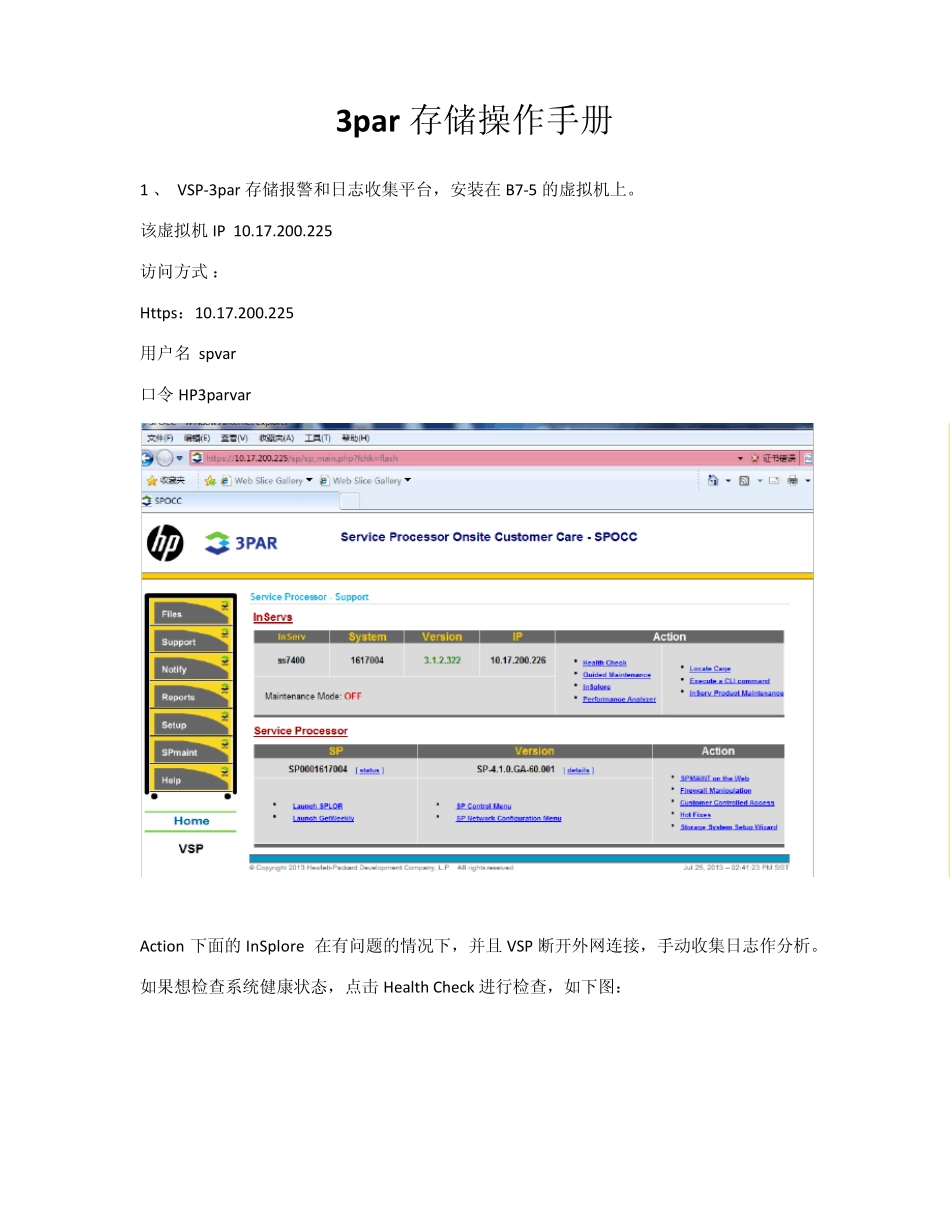
Task: Open InServ Product Maintenance link
Action: pos(737,692)
